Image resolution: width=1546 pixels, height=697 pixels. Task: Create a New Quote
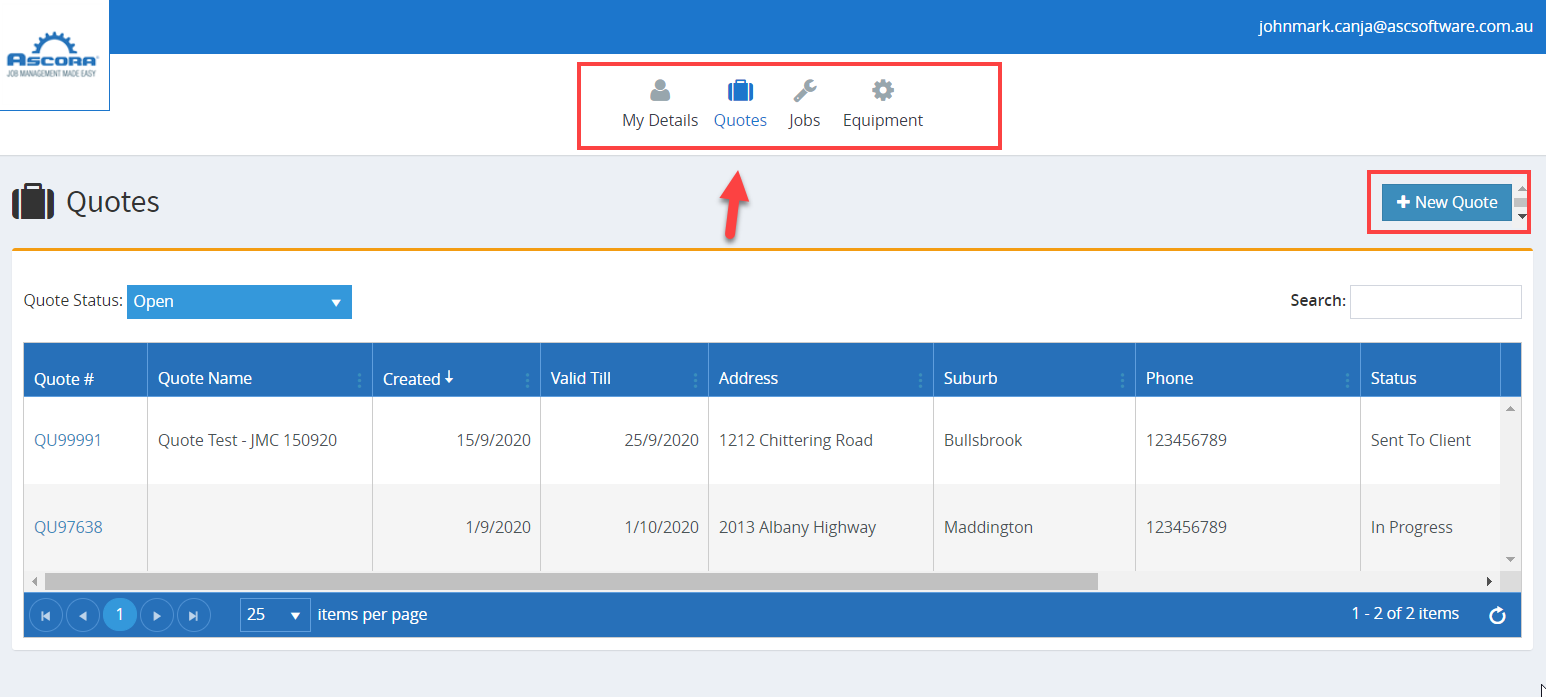[1446, 202]
